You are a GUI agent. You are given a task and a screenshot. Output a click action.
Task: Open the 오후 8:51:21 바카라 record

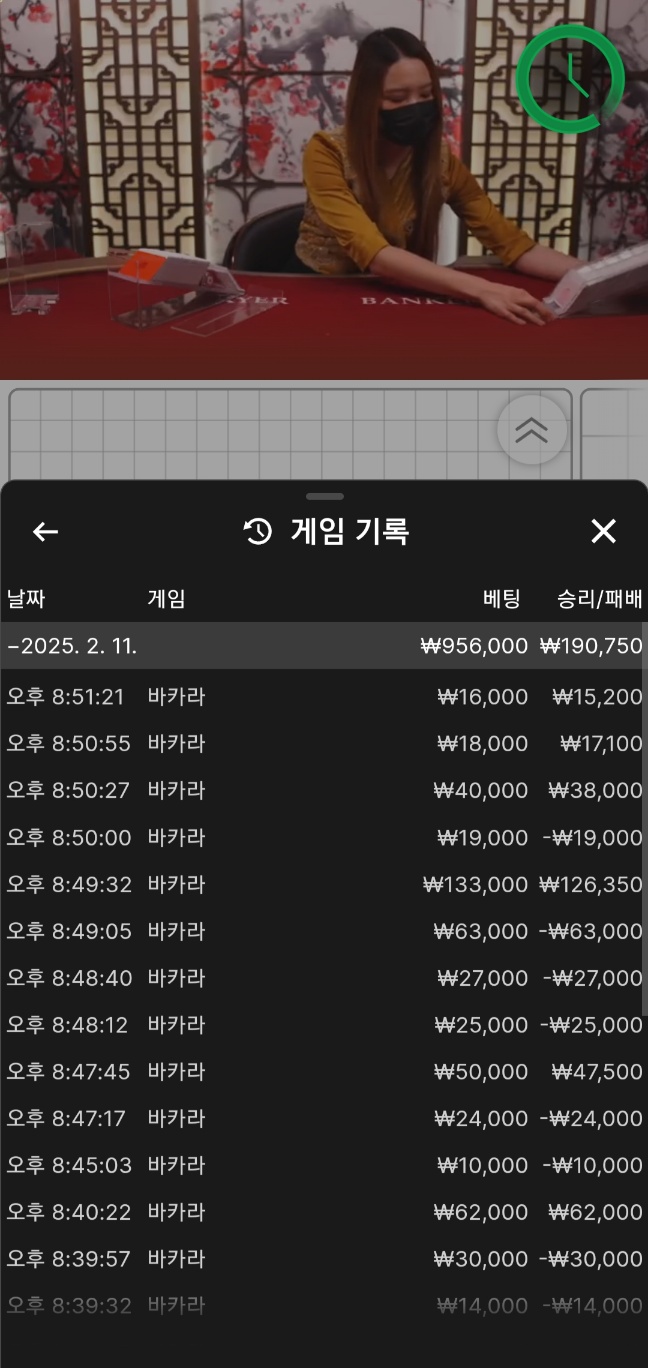click(324, 697)
